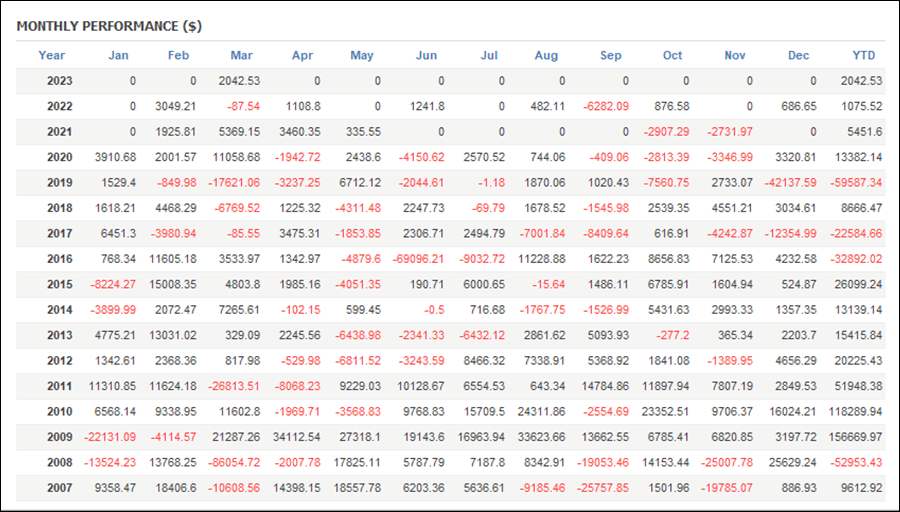
Task: Click the 2009 YTD value 156669.97
Action: point(855,437)
